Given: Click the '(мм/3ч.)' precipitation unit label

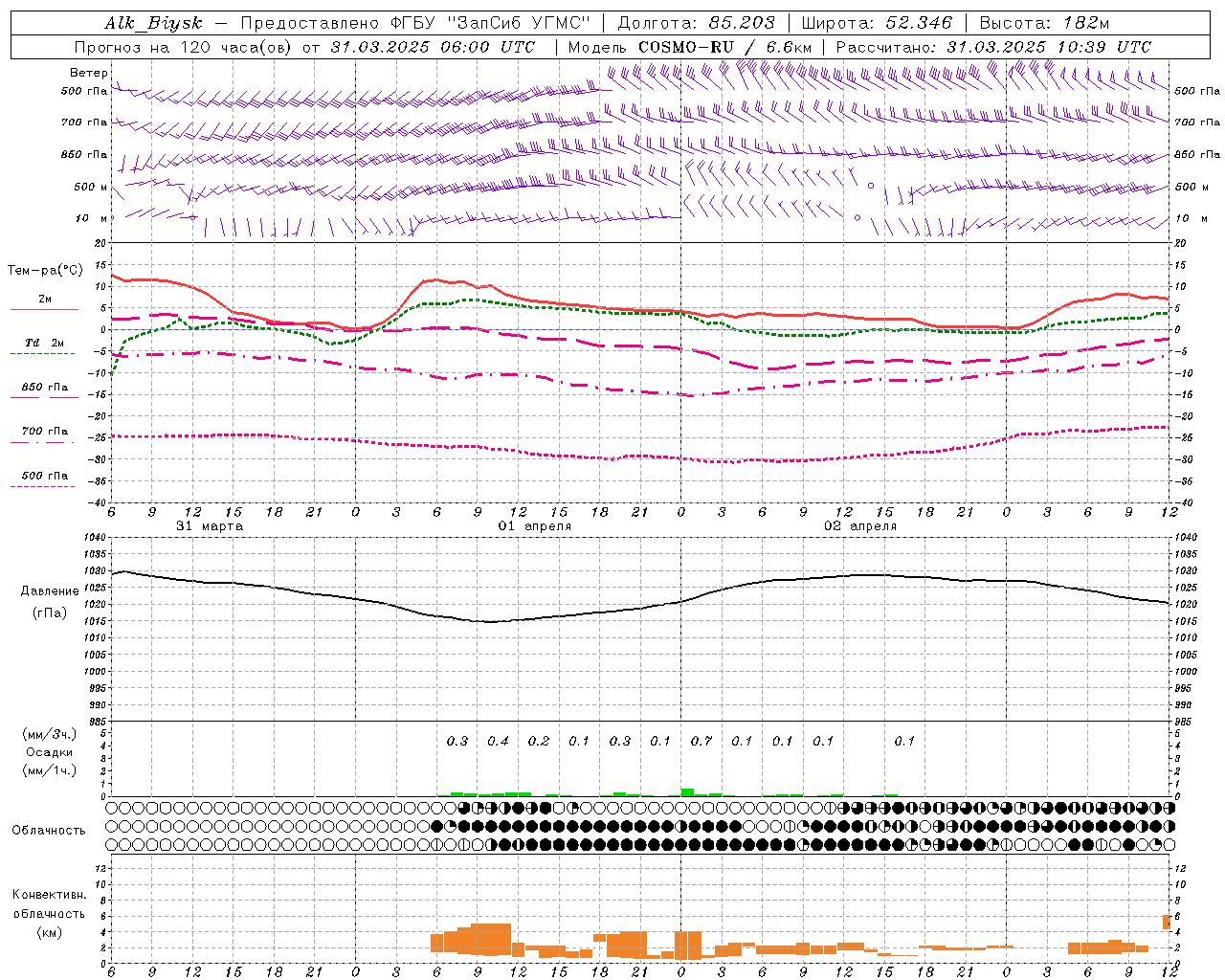Looking at the screenshot, I should click(x=50, y=734).
